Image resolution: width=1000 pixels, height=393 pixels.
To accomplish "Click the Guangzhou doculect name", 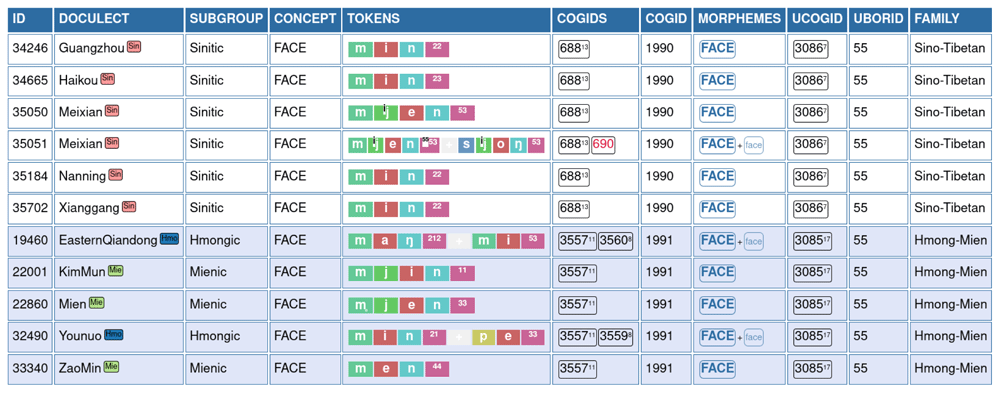I will click(x=92, y=48).
